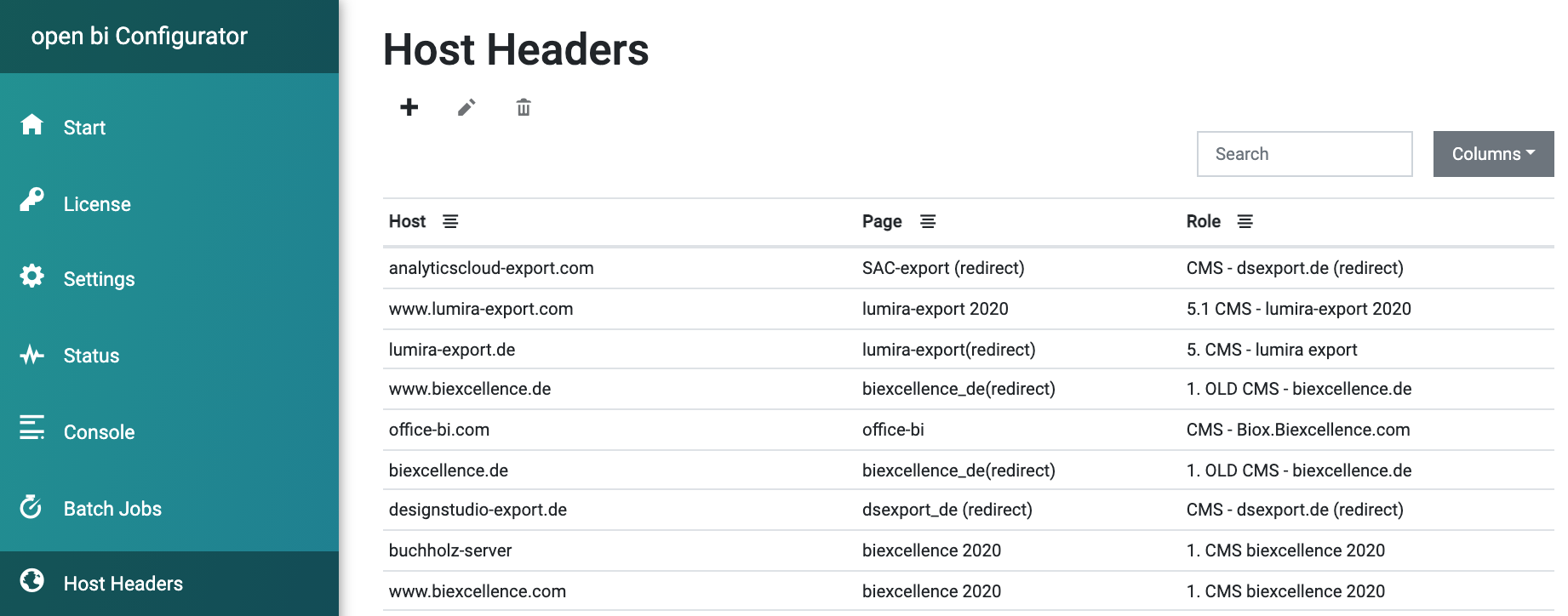Select the lumira-export.de host
The image size is (1568, 616).
coord(452,350)
